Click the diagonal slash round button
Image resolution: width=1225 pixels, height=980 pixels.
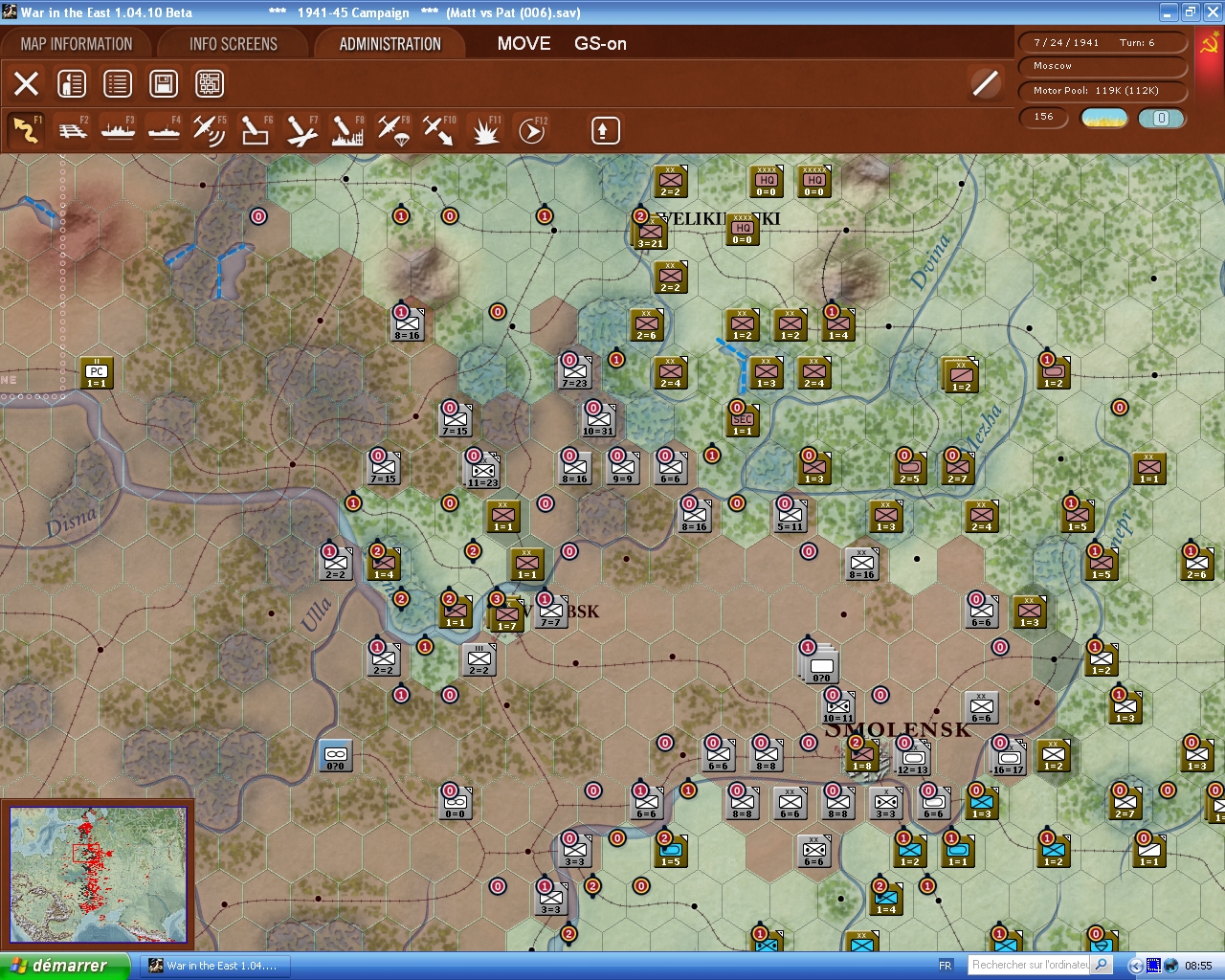tap(985, 83)
